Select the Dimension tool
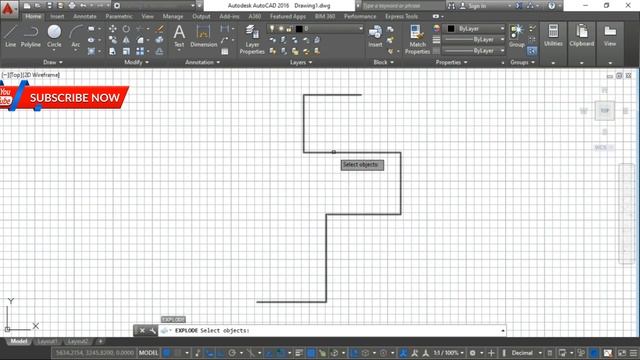The width and height of the screenshot is (640, 360). [203, 36]
